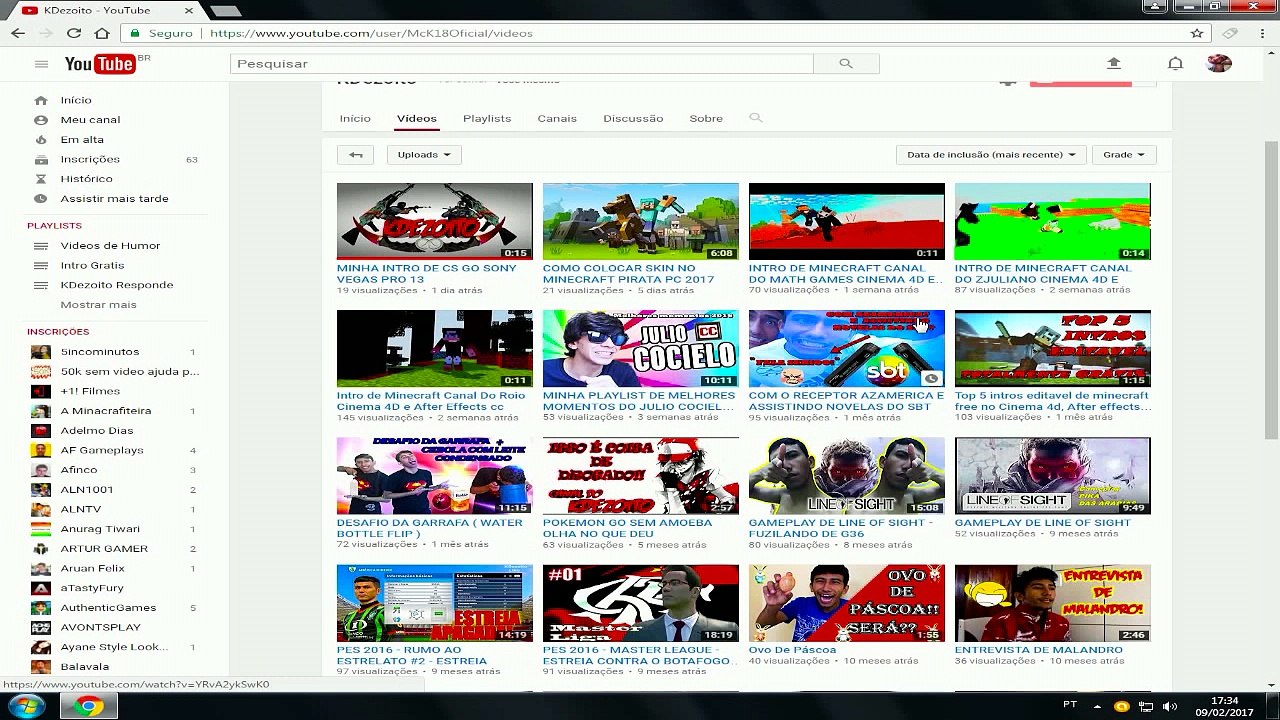Open the Canais tab
1280x720 pixels.
(557, 118)
